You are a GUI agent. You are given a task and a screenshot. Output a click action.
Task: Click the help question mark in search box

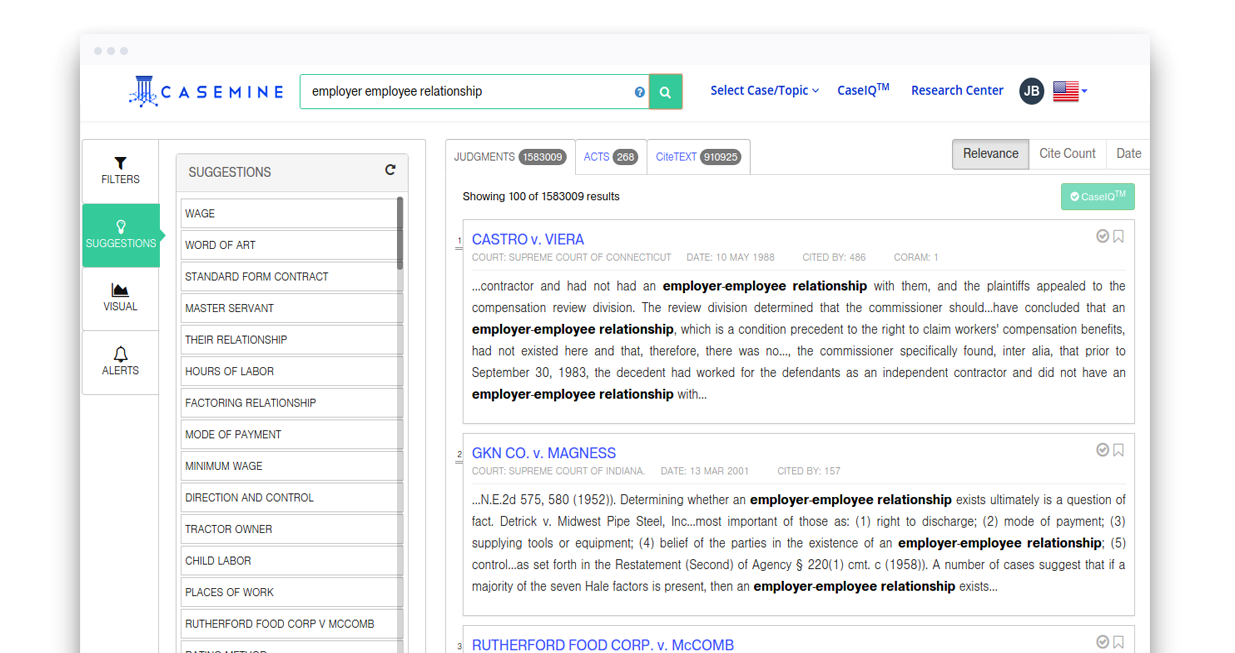[x=639, y=92]
